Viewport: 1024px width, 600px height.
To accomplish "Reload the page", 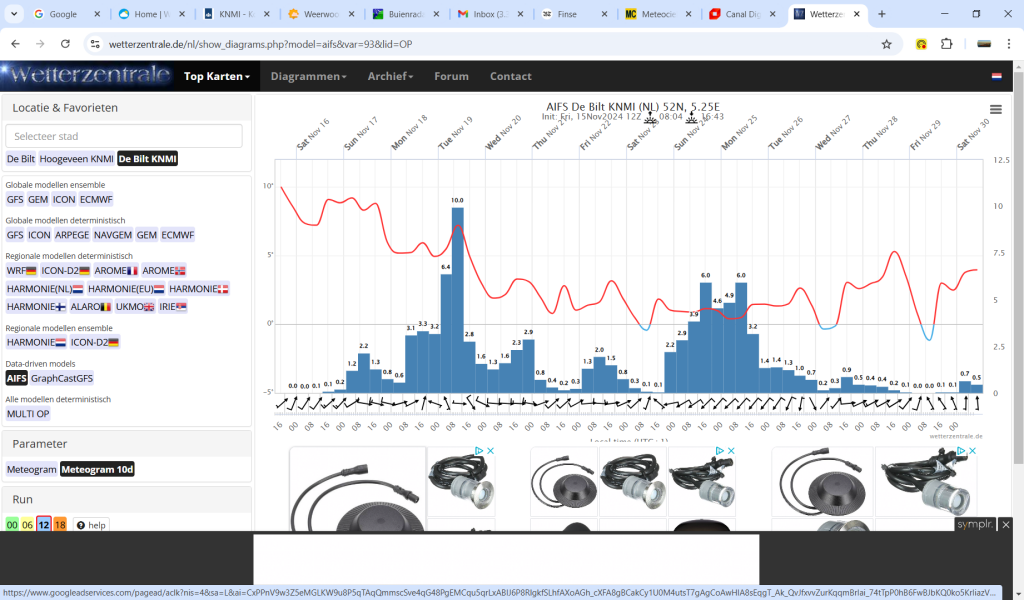I will pyautogui.click(x=65, y=44).
